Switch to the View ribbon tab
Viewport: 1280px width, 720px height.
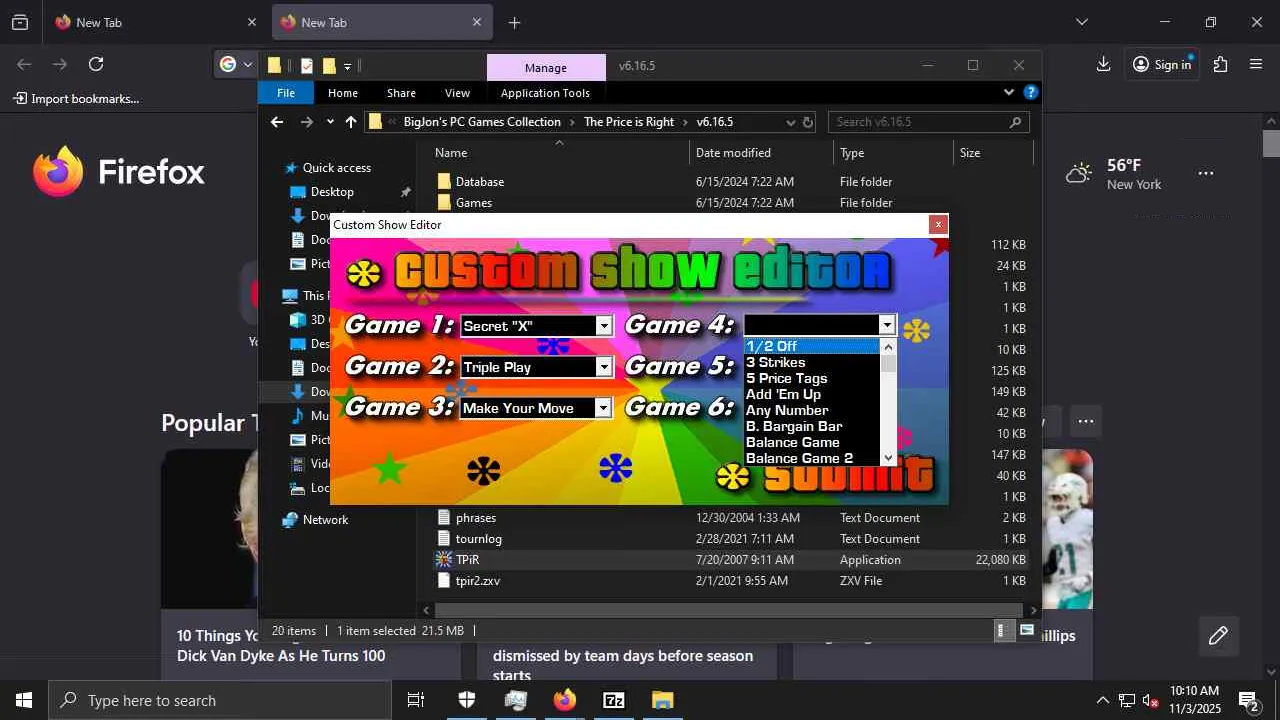pyautogui.click(x=457, y=93)
